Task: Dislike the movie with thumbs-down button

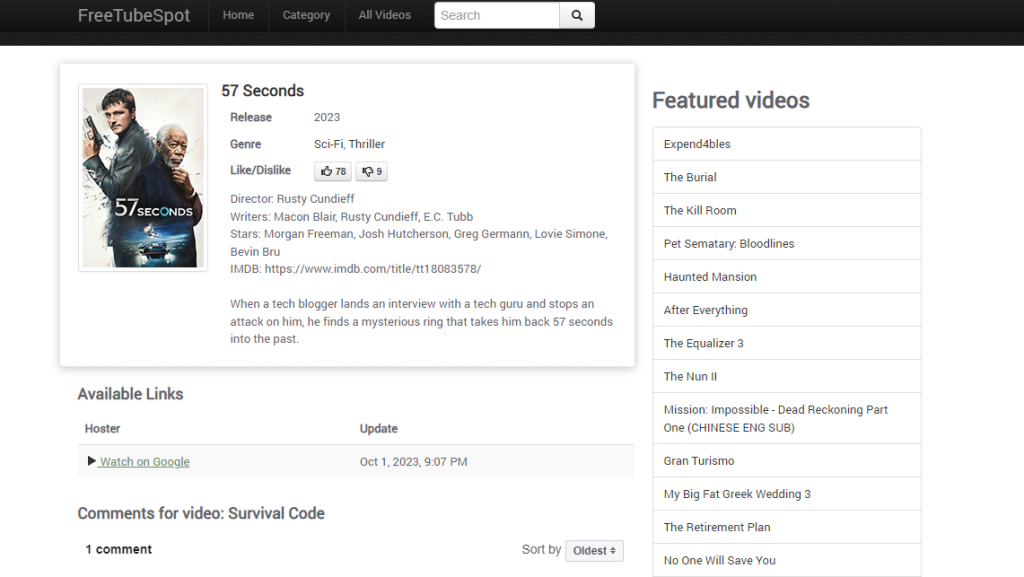Action: [372, 171]
